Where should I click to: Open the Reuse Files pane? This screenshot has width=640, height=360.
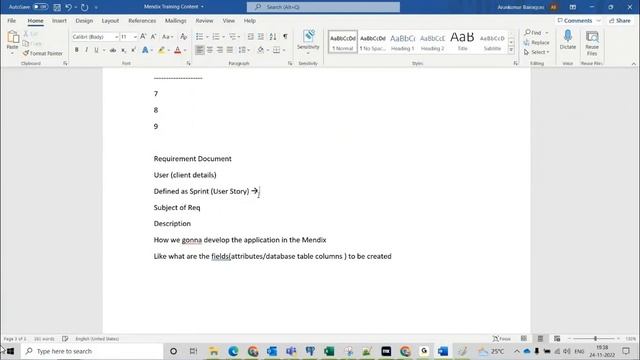tap(592, 42)
